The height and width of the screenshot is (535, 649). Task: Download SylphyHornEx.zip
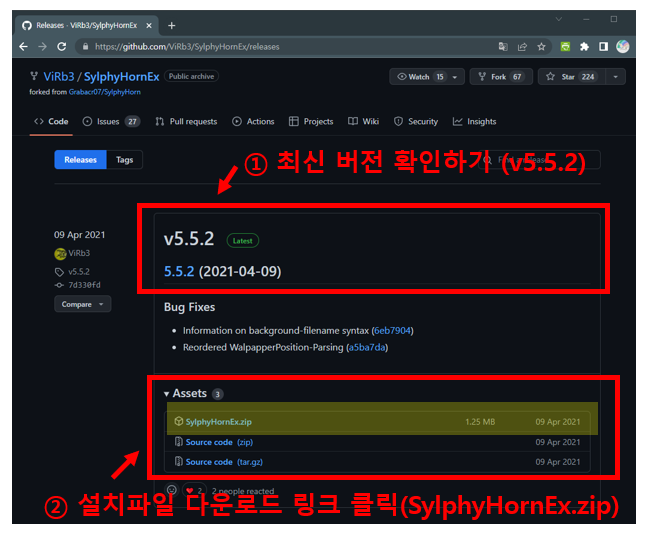click(x=219, y=422)
